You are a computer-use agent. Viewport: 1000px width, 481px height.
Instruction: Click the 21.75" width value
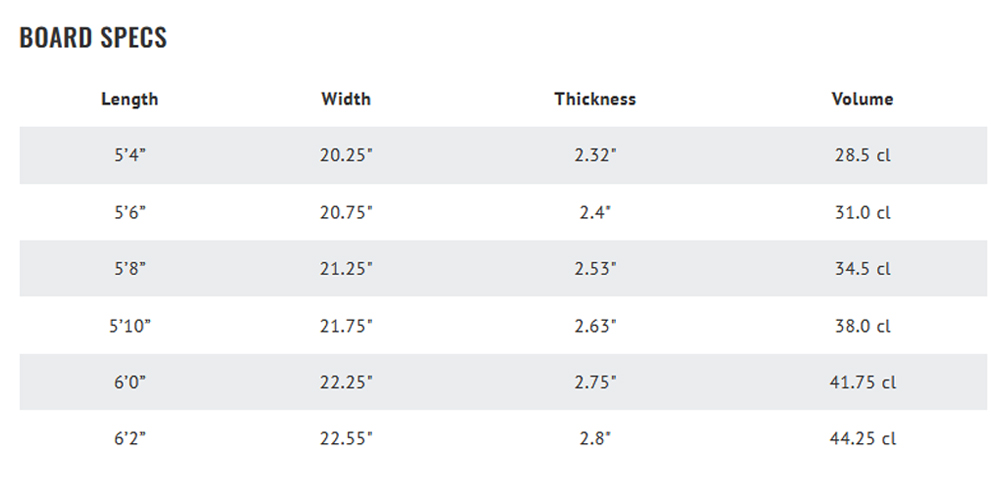(x=346, y=326)
